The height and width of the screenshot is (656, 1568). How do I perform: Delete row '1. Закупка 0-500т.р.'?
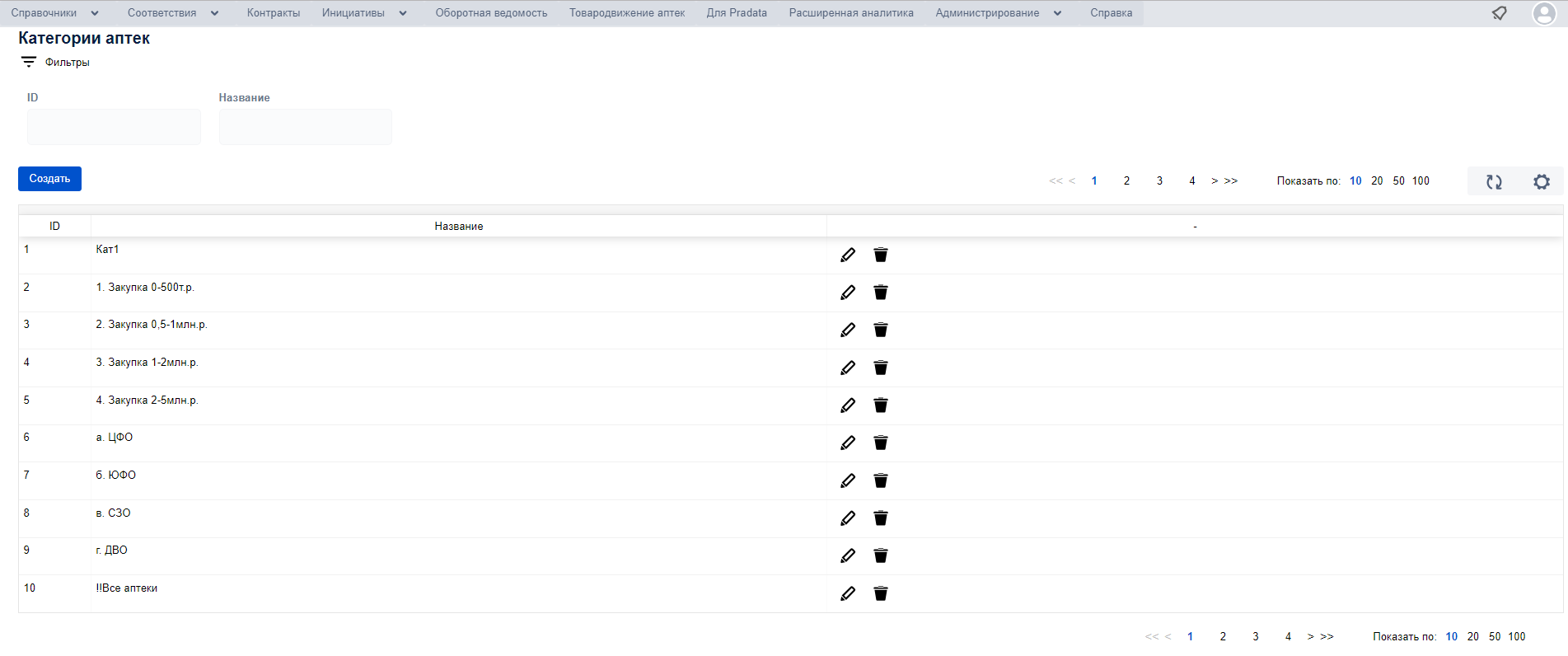click(881, 293)
